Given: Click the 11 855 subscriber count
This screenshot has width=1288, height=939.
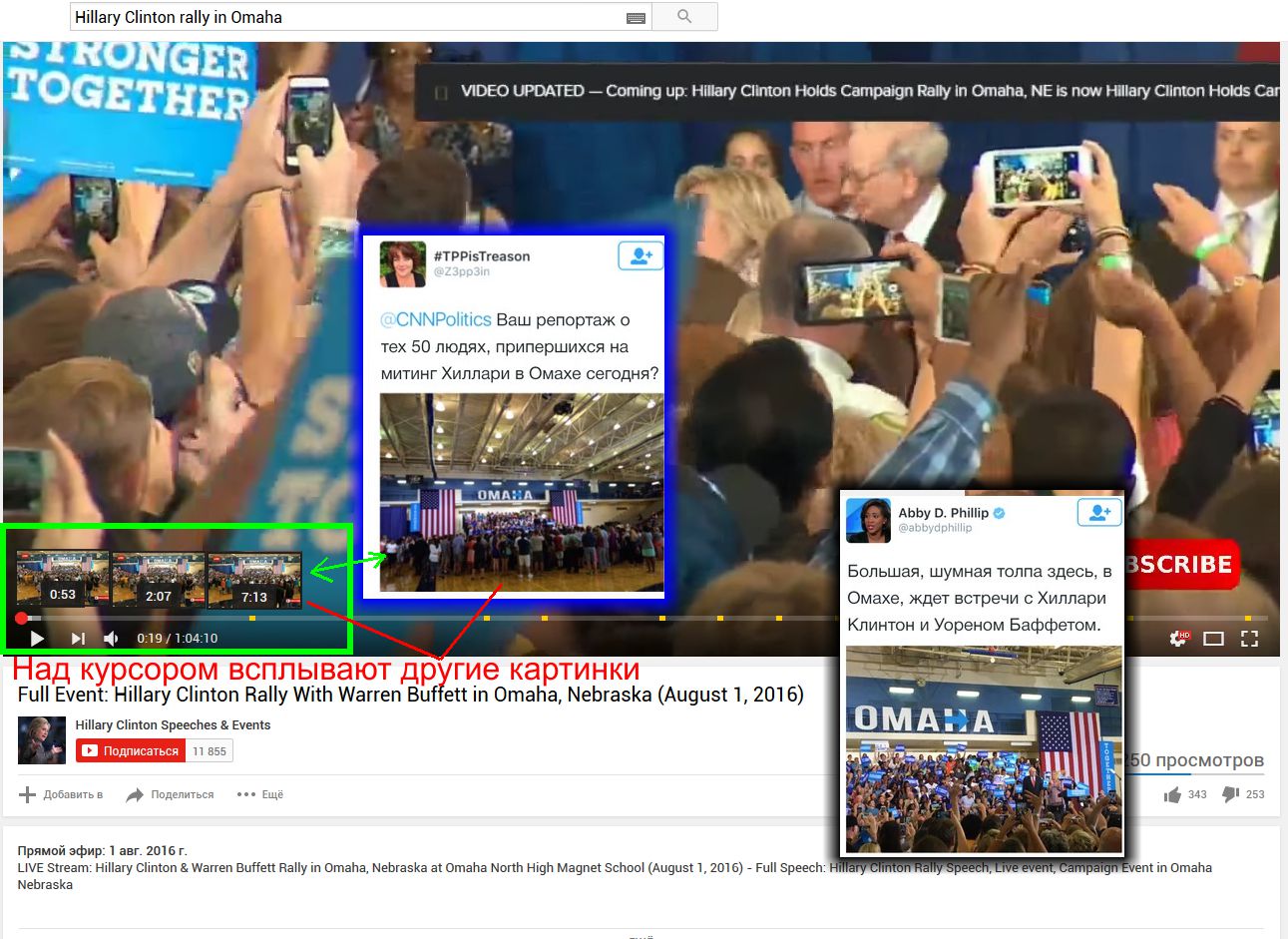Looking at the screenshot, I should 210,751.
